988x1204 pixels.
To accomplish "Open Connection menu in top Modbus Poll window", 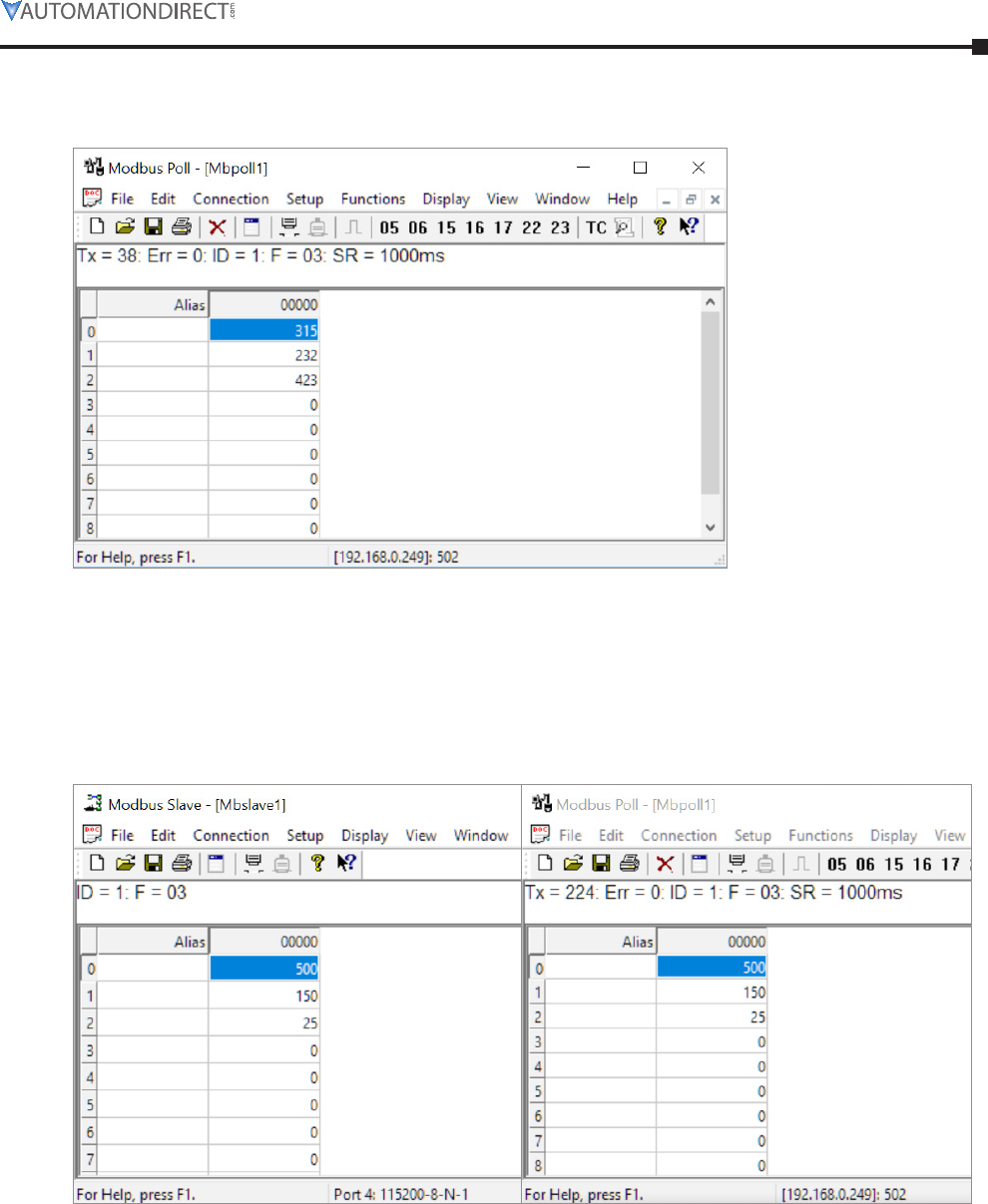I will [231, 199].
